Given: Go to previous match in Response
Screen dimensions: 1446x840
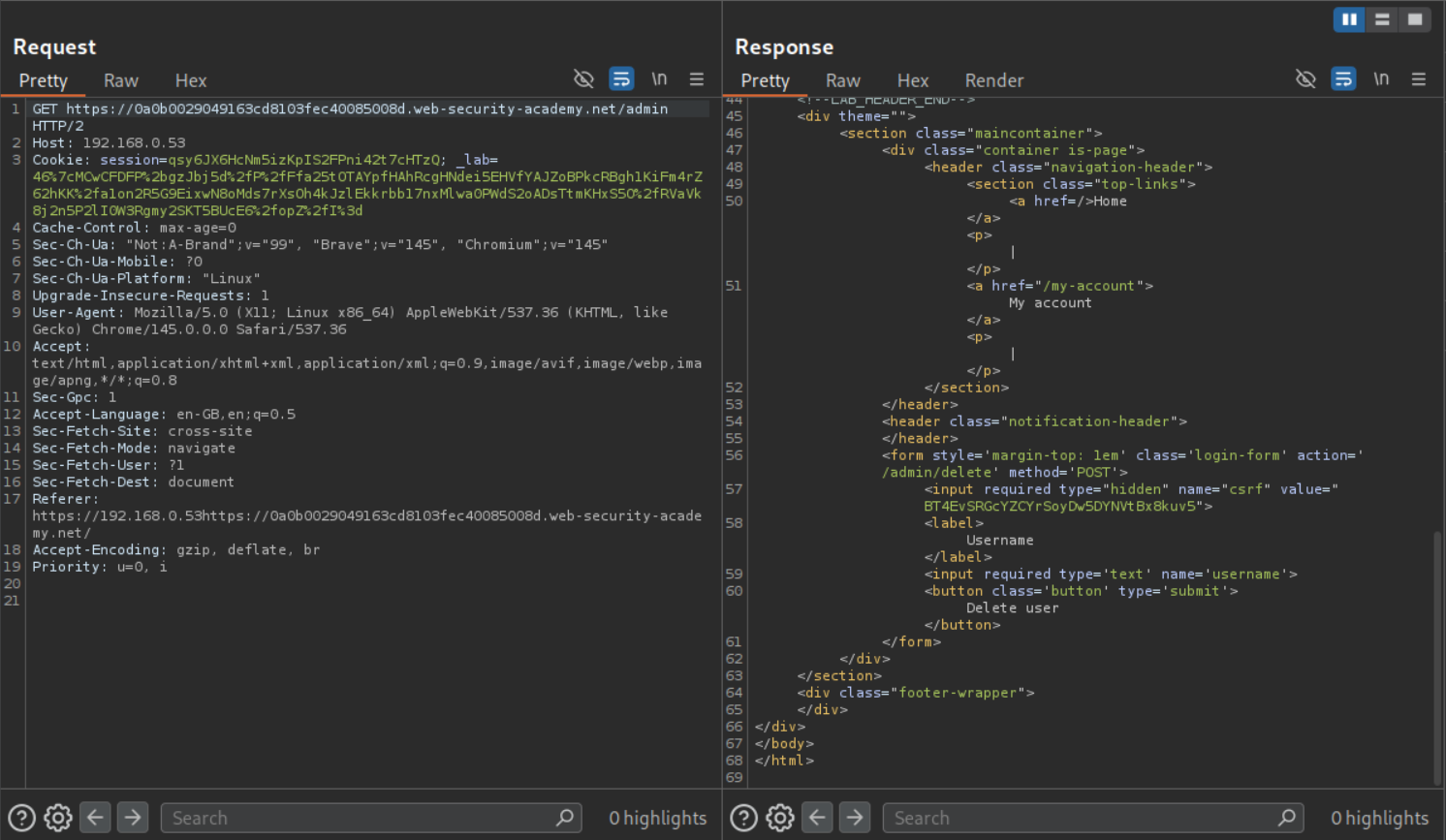Looking at the screenshot, I should [817, 818].
